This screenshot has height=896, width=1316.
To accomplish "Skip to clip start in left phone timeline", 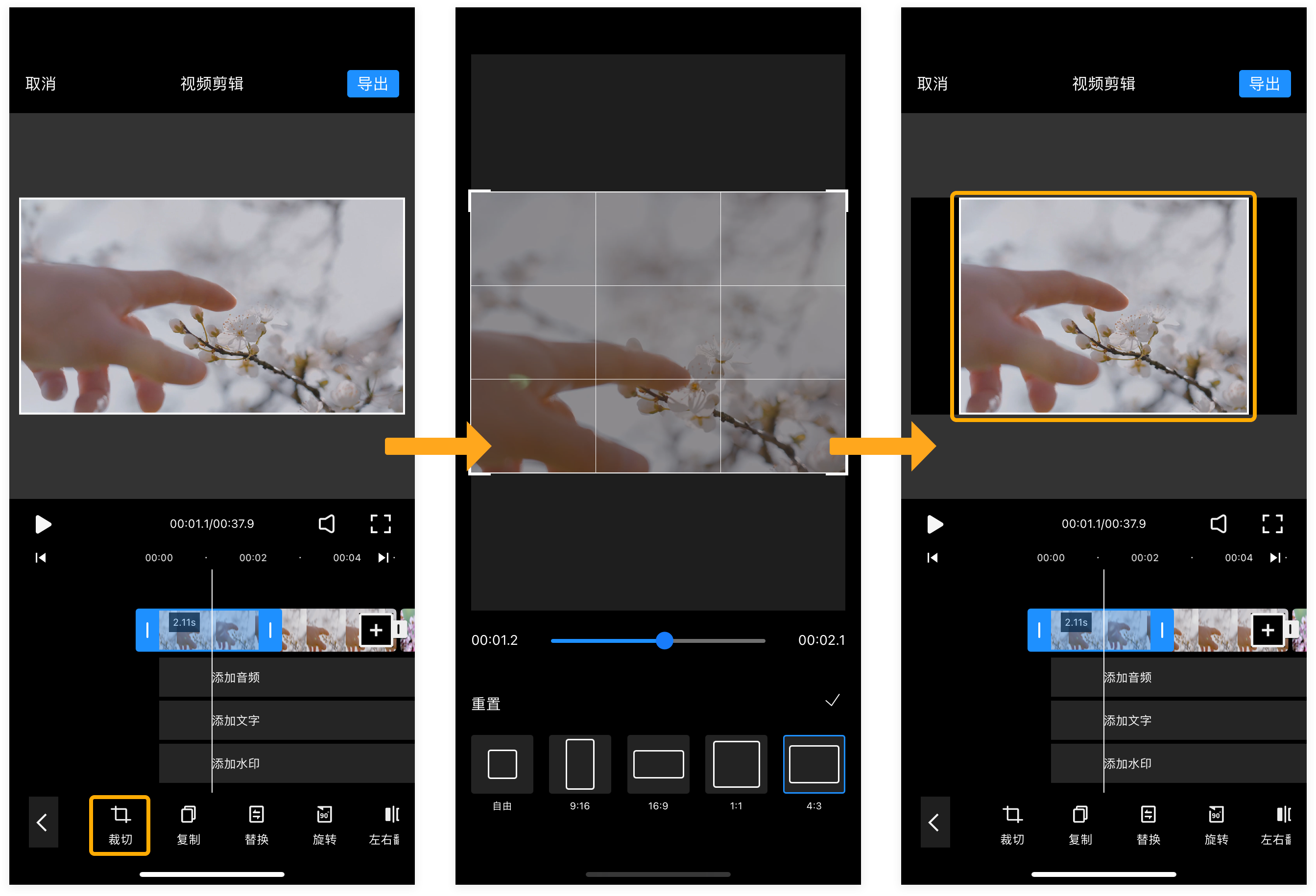I will 41,558.
